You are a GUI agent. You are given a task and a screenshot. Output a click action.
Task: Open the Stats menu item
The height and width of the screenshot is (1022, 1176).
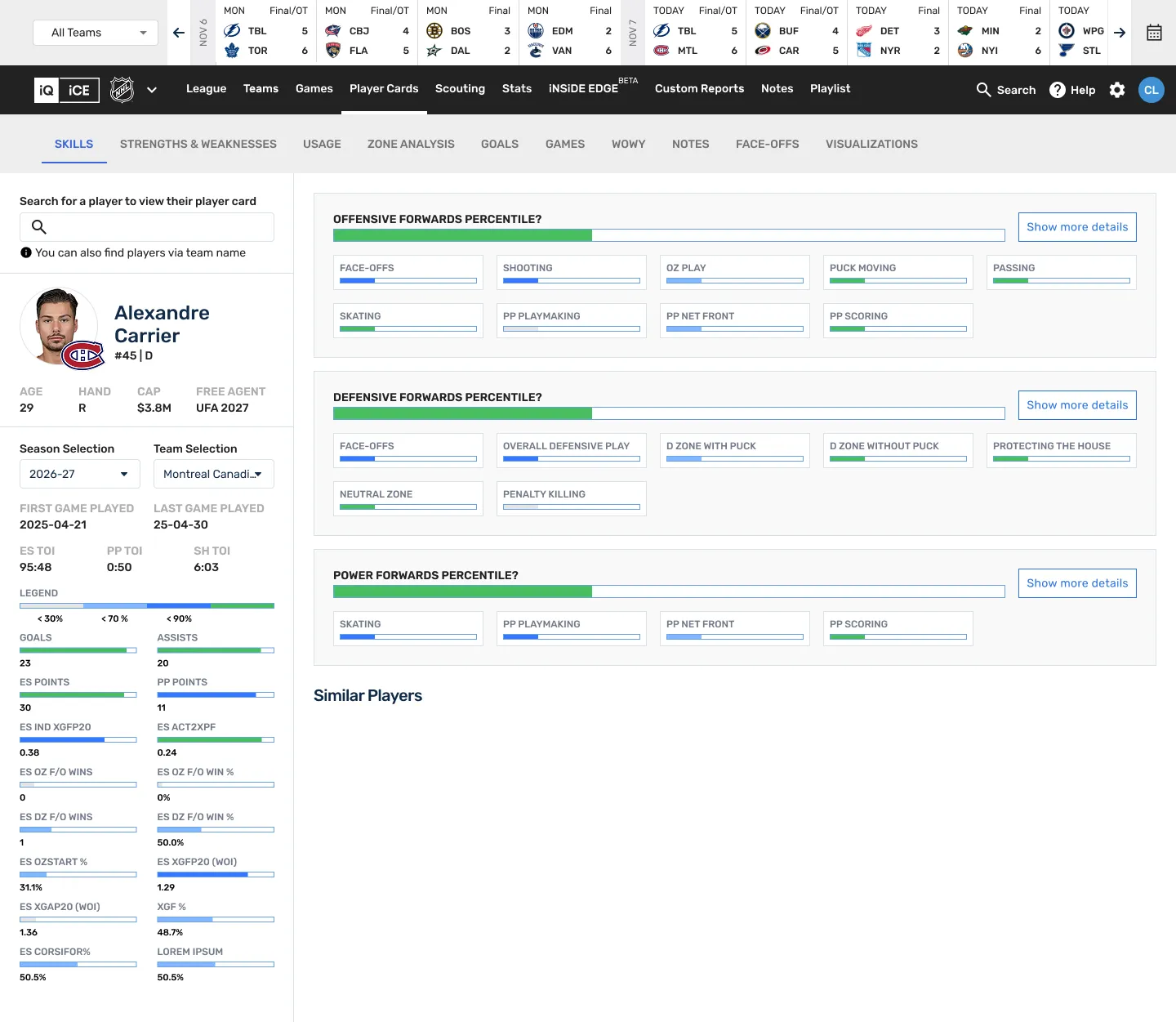tap(517, 89)
